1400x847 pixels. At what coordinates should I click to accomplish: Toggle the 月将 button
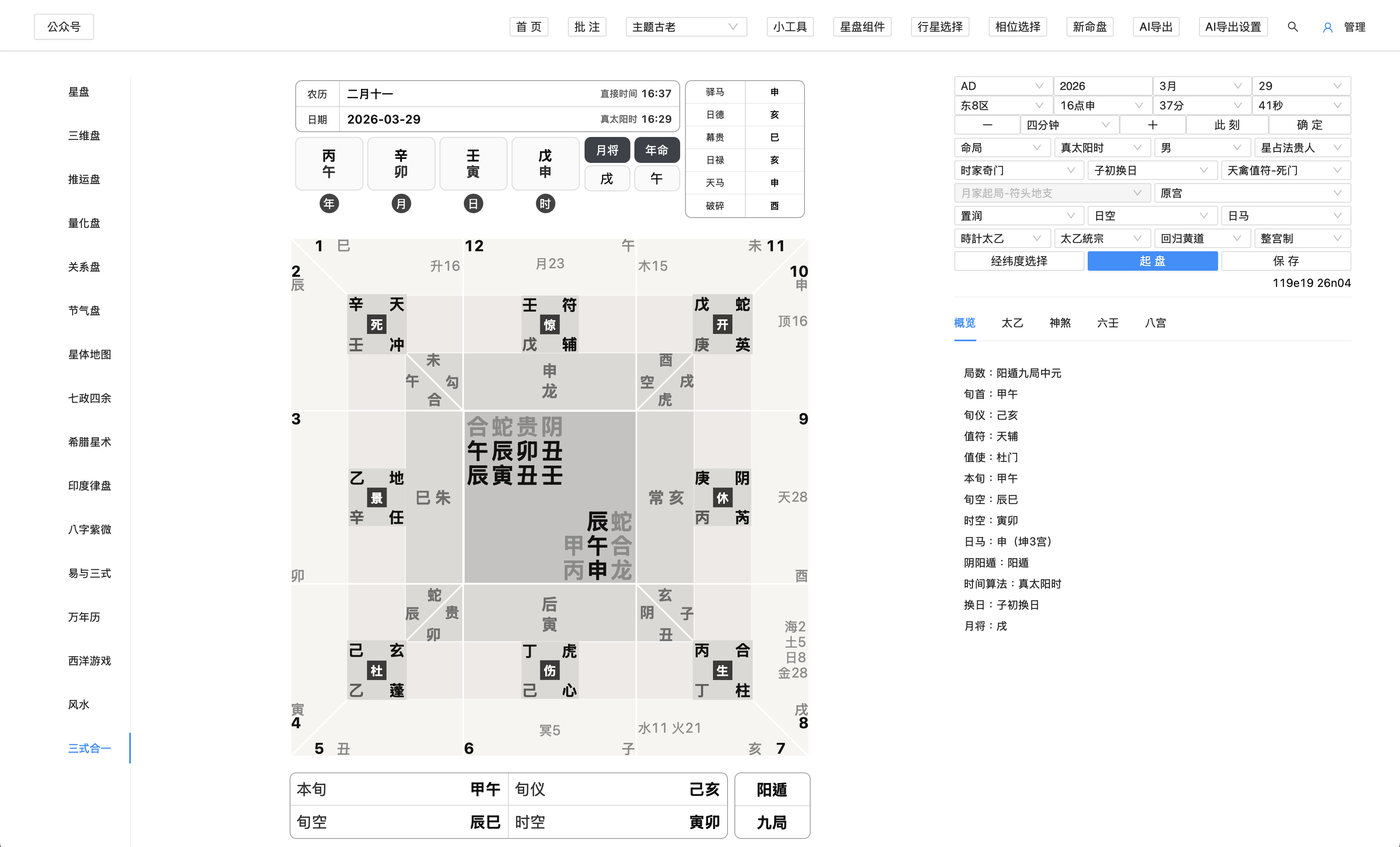point(607,150)
